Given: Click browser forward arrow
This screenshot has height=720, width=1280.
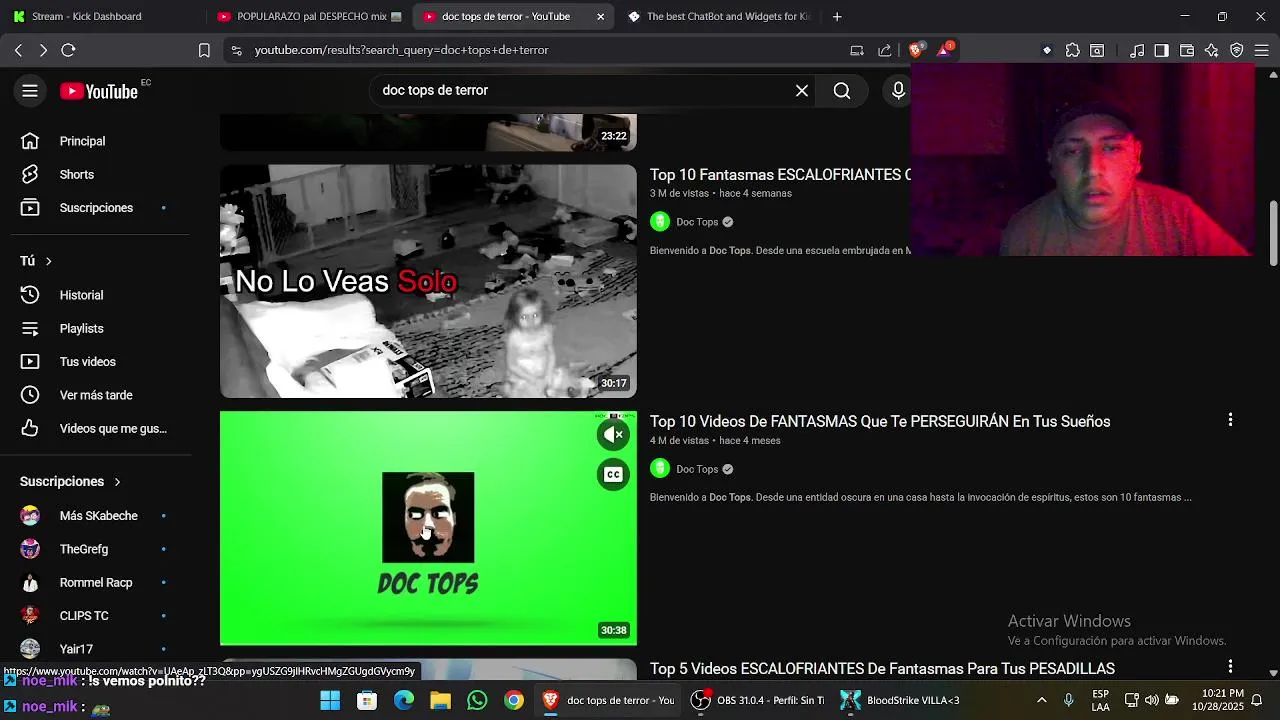Looking at the screenshot, I should pyautogui.click(x=43, y=50).
